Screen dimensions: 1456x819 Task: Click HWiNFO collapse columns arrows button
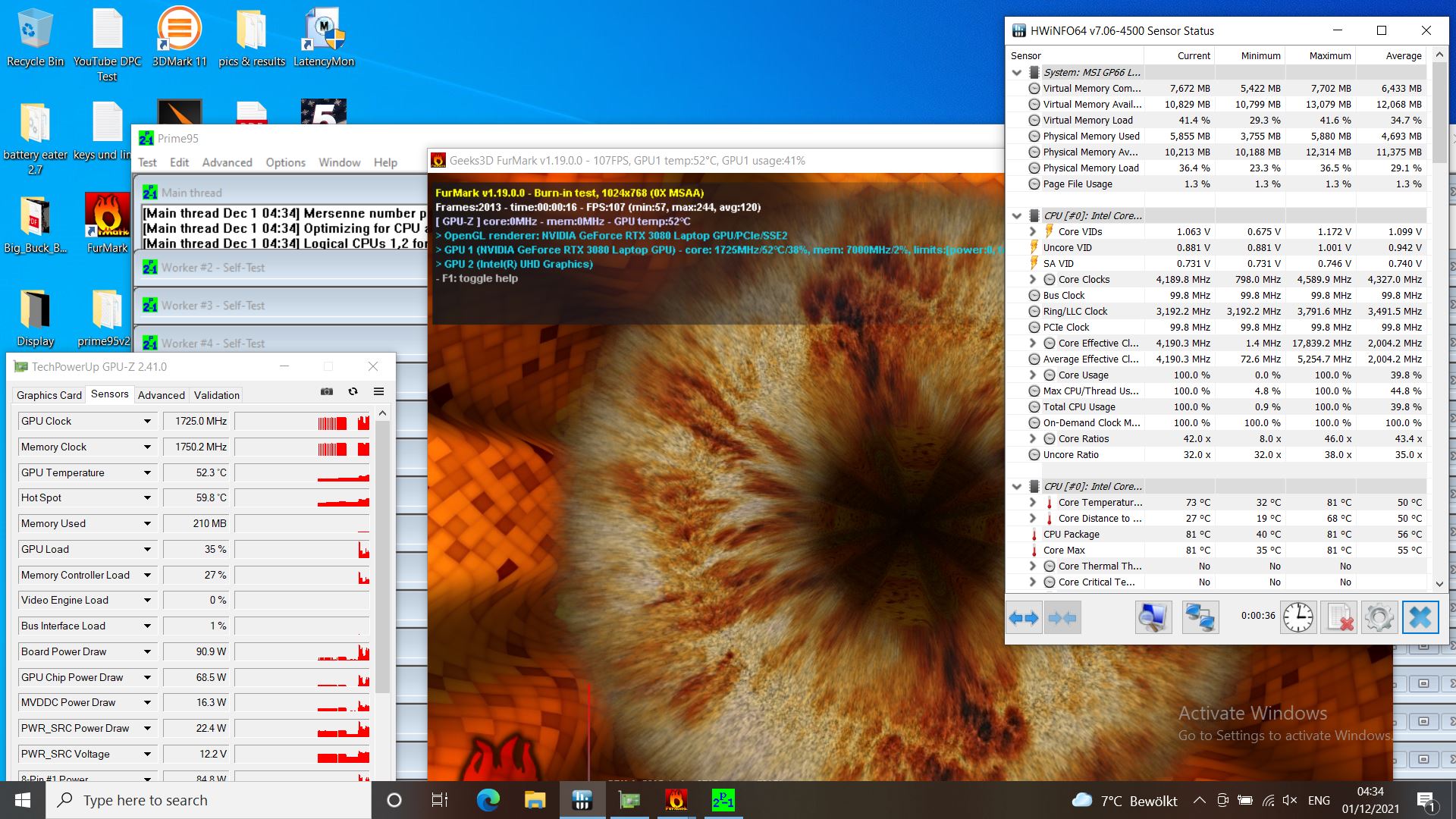click(x=1062, y=617)
